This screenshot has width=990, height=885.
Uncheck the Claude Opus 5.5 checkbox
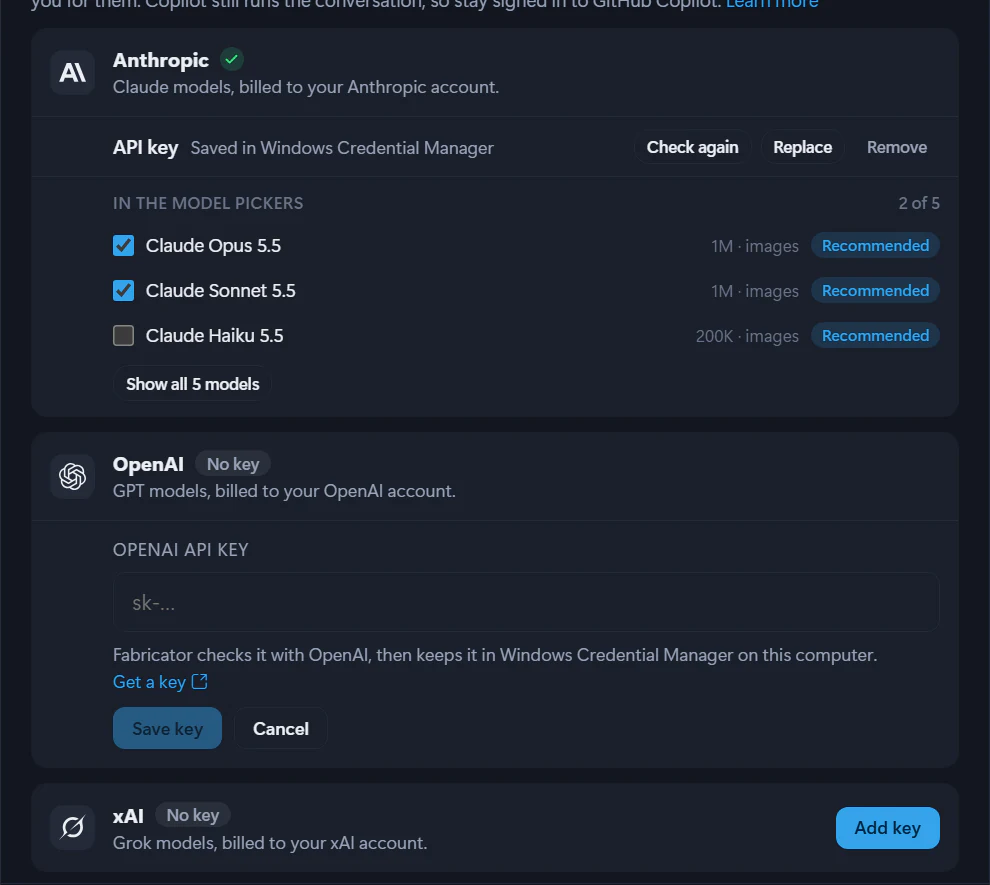tap(124, 246)
